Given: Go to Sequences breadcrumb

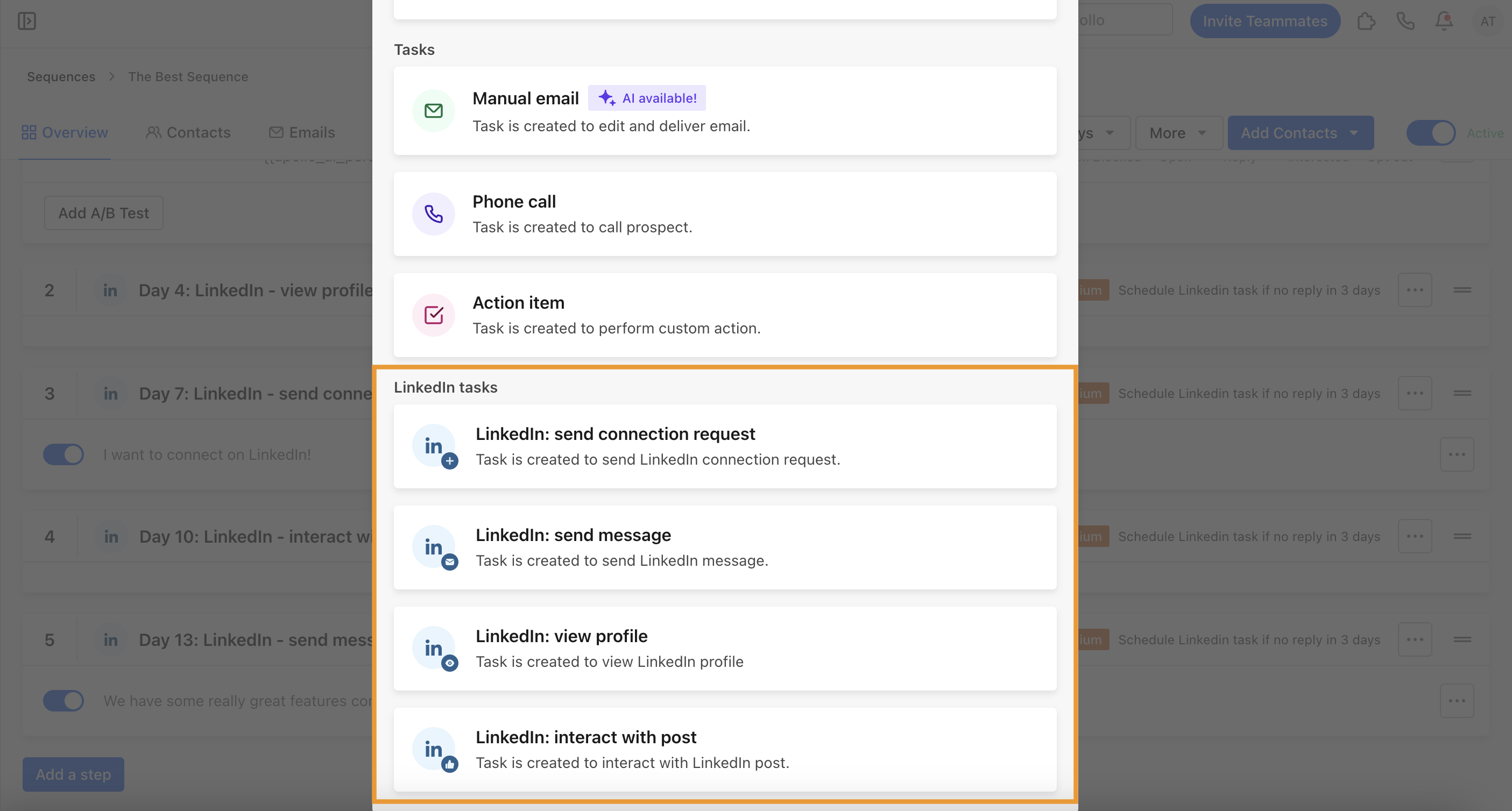Looking at the screenshot, I should click(x=61, y=77).
